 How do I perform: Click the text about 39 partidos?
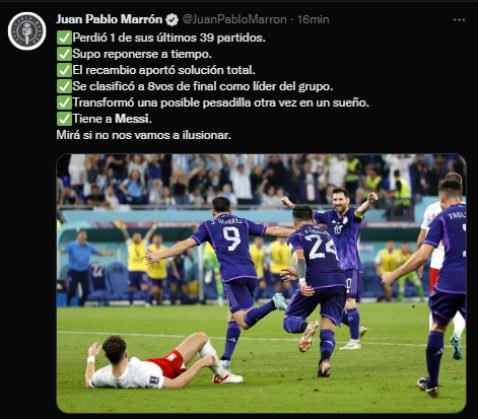pos(169,38)
